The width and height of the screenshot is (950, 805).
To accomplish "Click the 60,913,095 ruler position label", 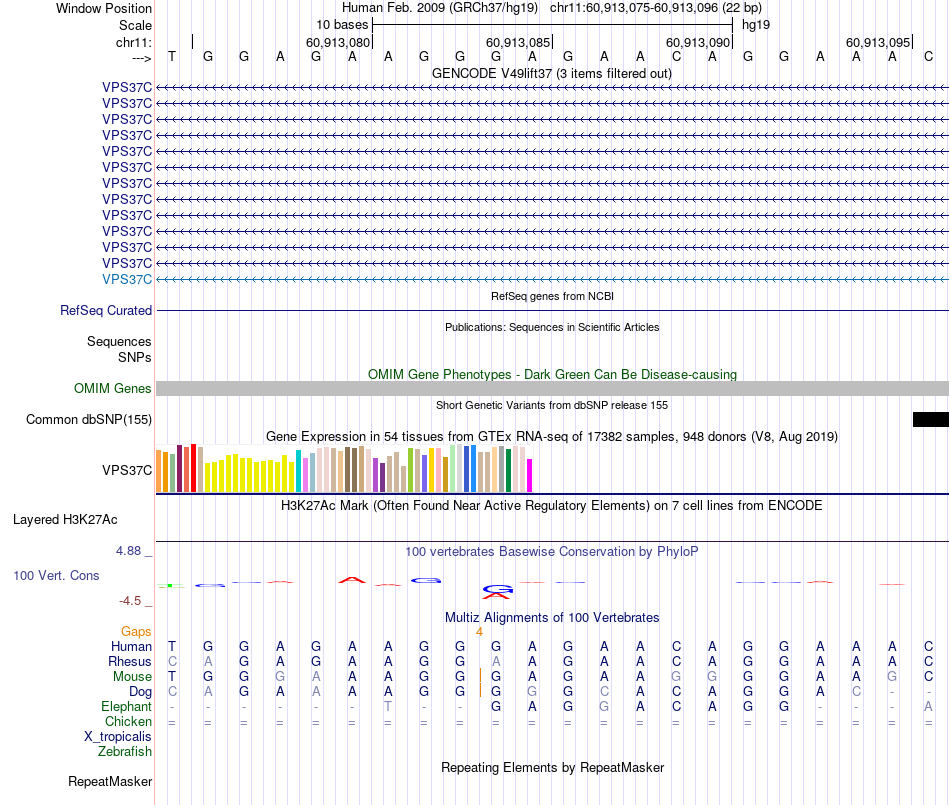I will click(878, 42).
